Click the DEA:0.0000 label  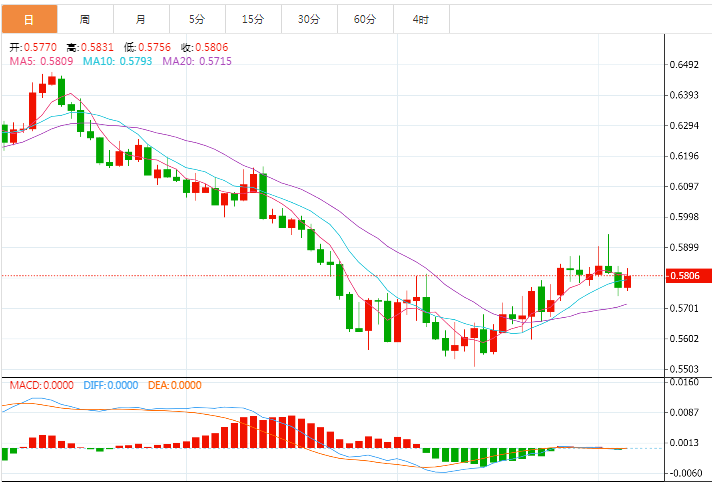click(x=175, y=385)
